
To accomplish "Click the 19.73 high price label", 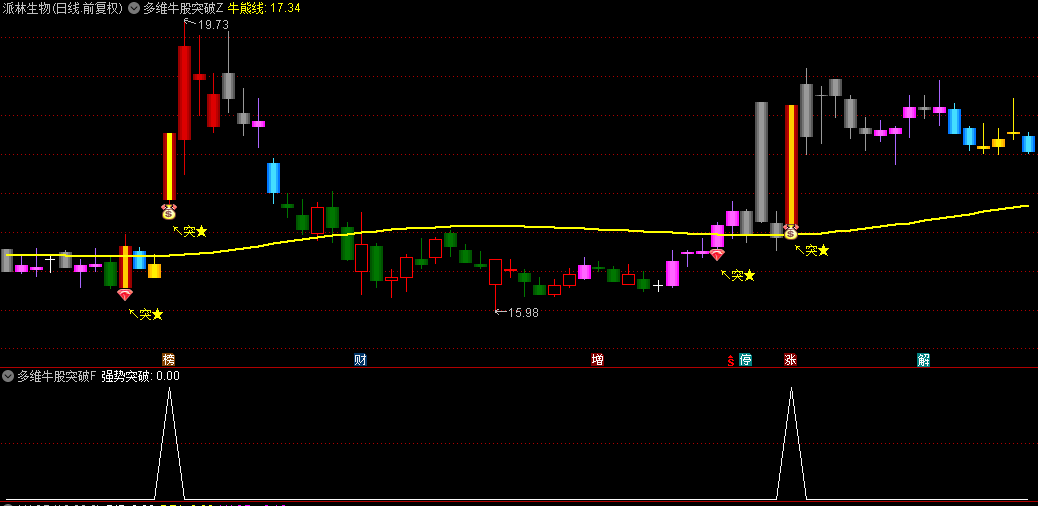I will (x=213, y=25).
